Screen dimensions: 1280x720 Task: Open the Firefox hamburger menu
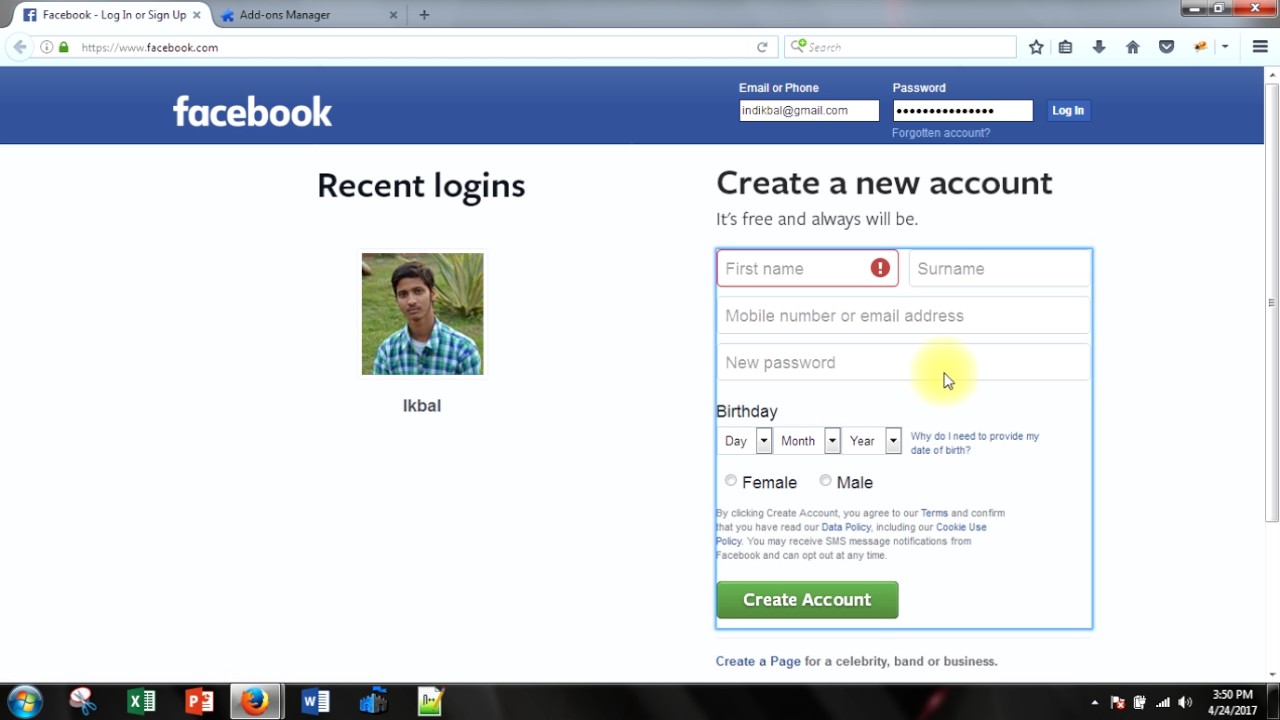1260,47
